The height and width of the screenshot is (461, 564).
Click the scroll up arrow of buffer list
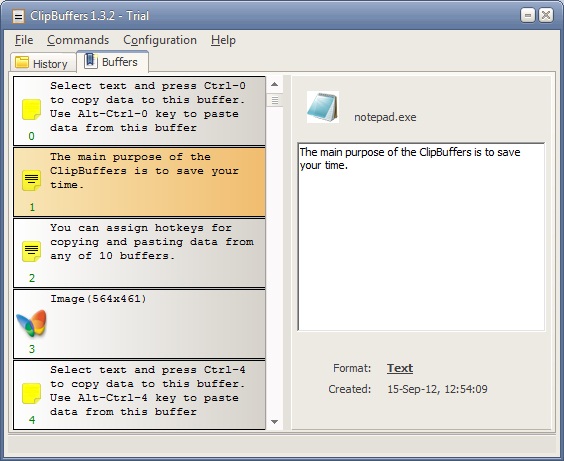274,85
